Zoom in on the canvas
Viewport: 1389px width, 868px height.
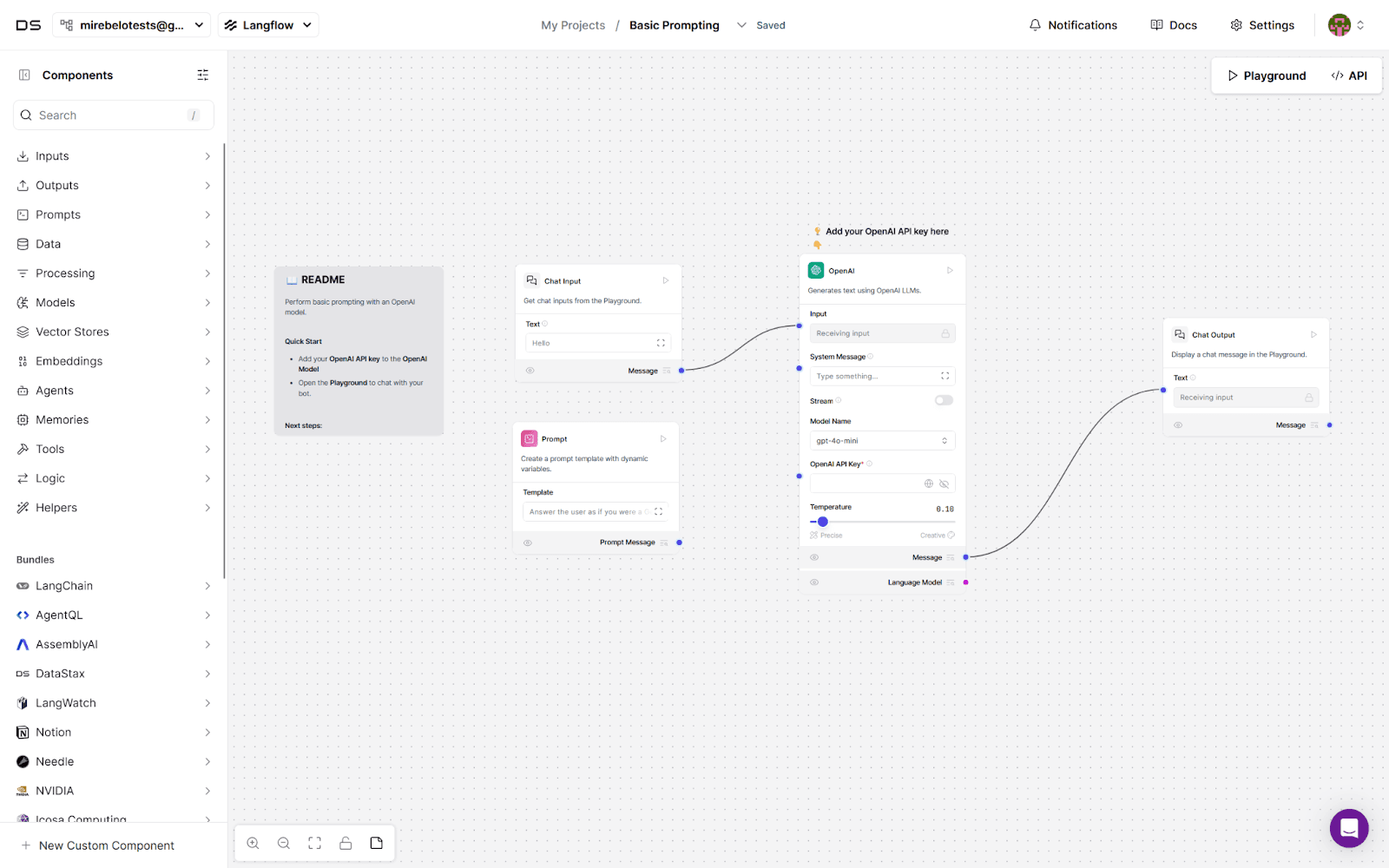[x=253, y=843]
